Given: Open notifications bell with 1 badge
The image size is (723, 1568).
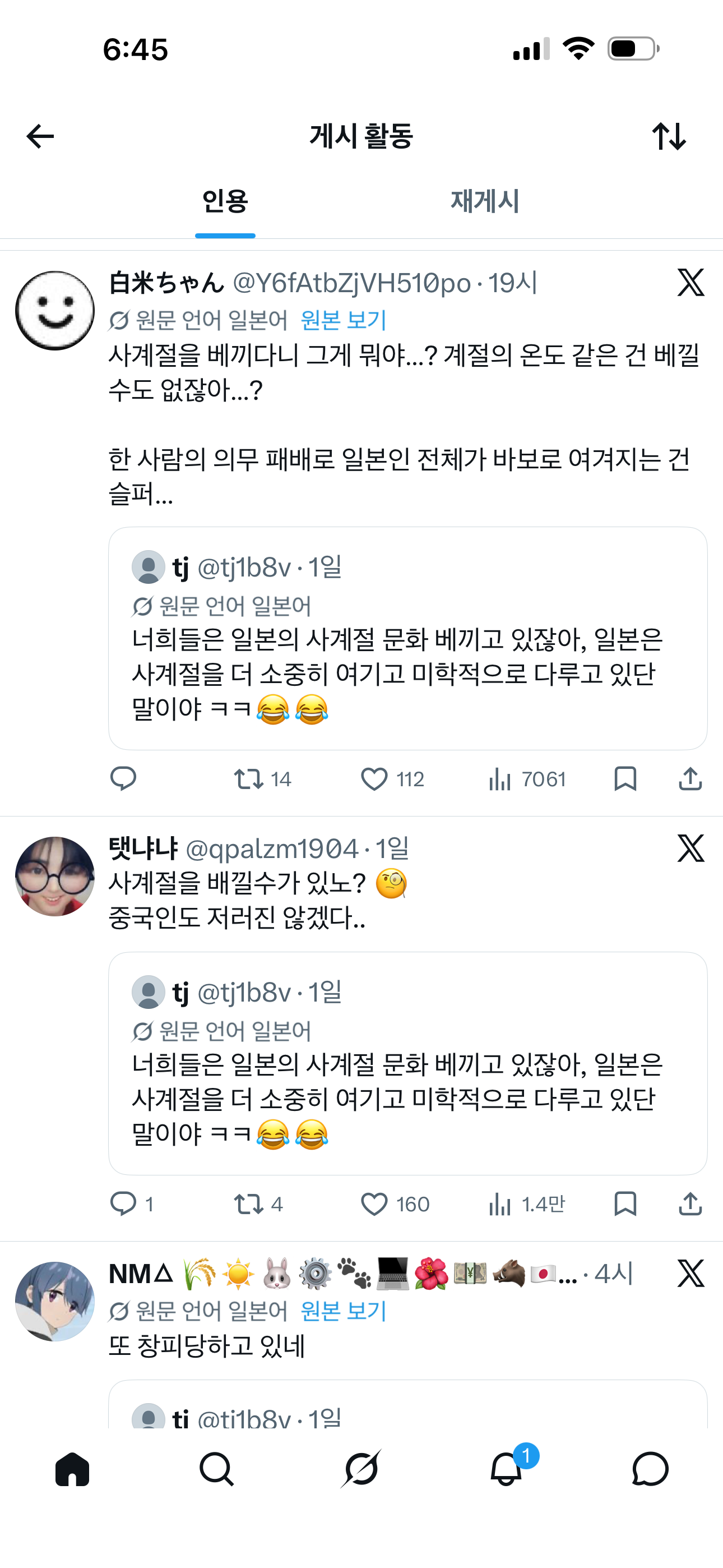Looking at the screenshot, I should (506, 1469).
